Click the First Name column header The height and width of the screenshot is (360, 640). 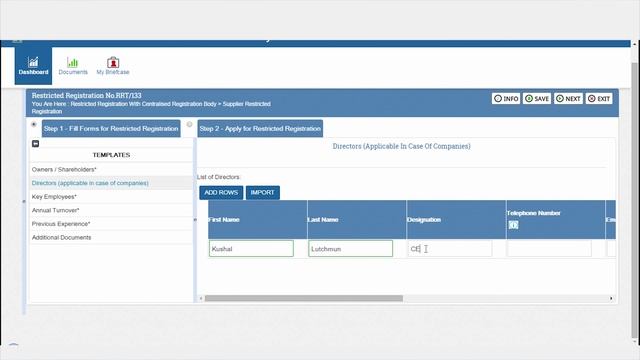(x=258, y=220)
